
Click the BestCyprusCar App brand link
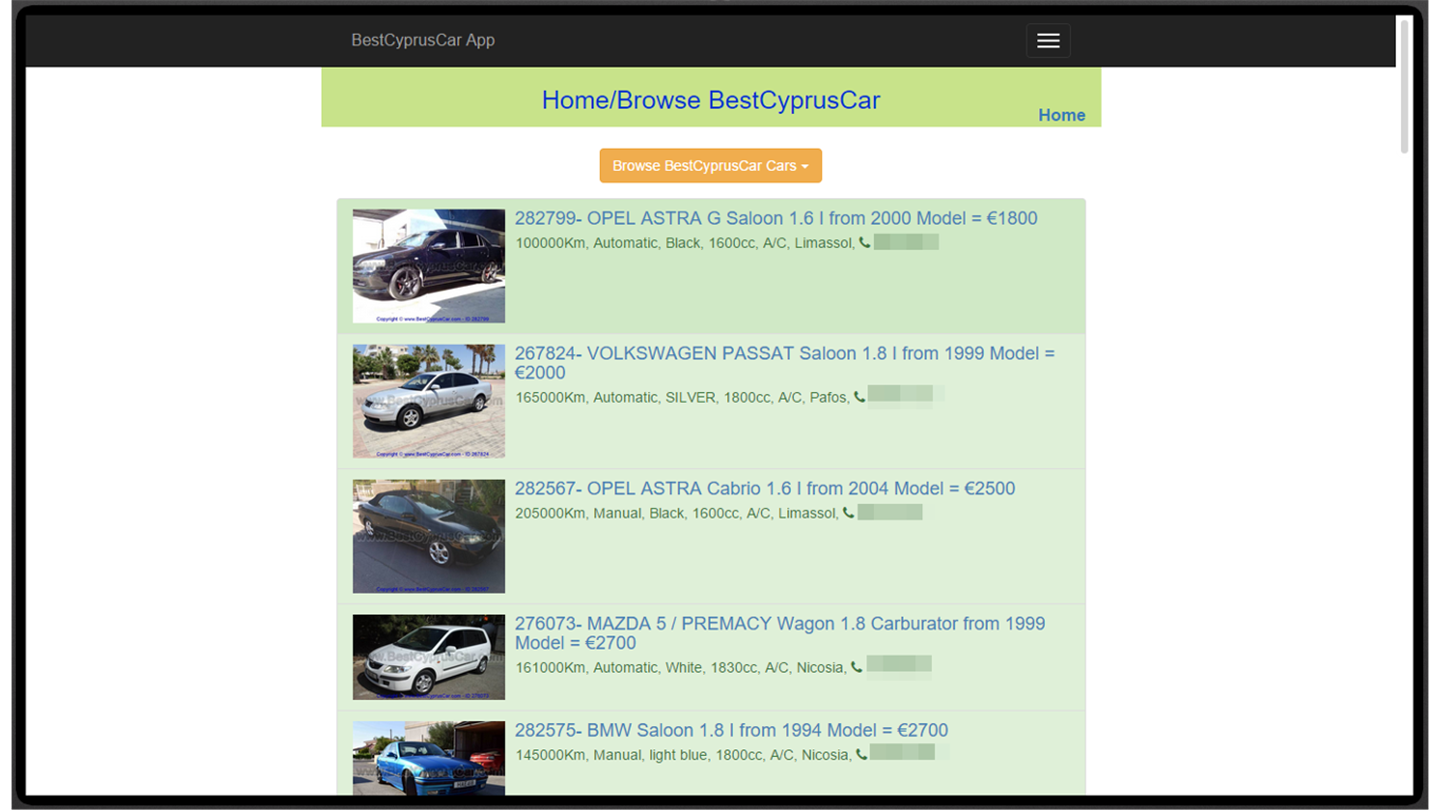(x=423, y=41)
